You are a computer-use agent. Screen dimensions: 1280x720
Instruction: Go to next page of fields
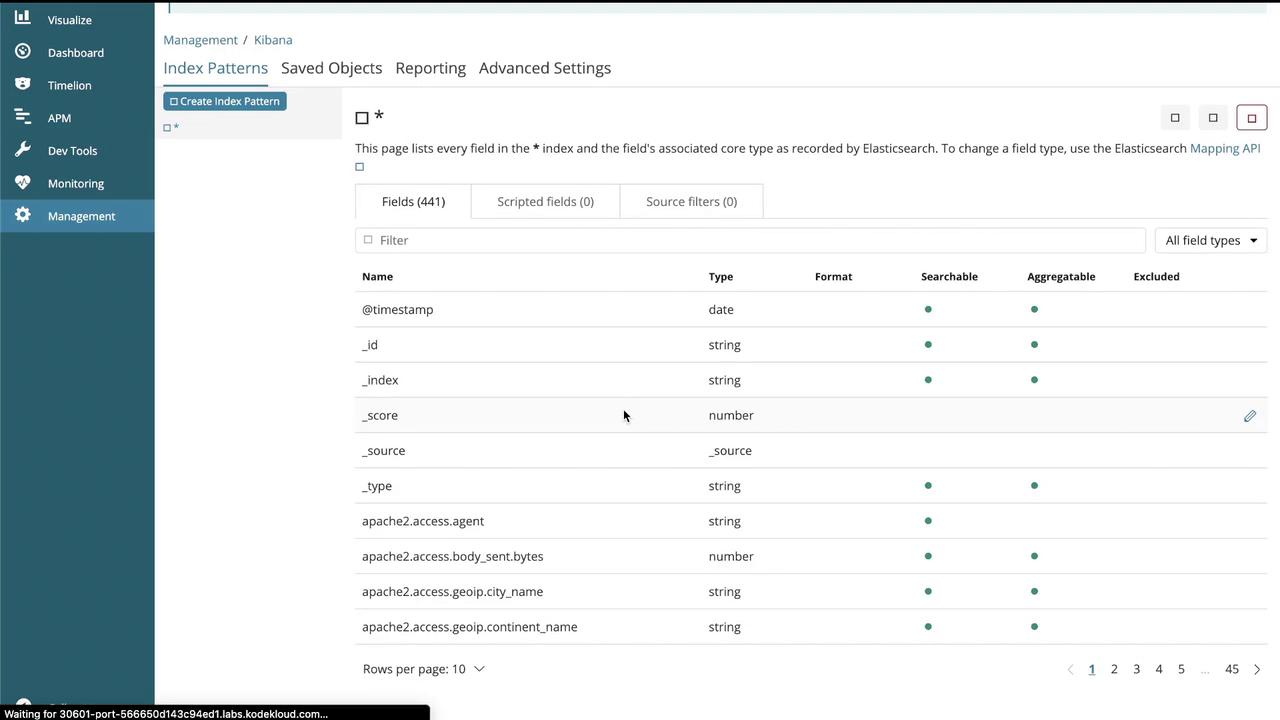pos(1257,669)
